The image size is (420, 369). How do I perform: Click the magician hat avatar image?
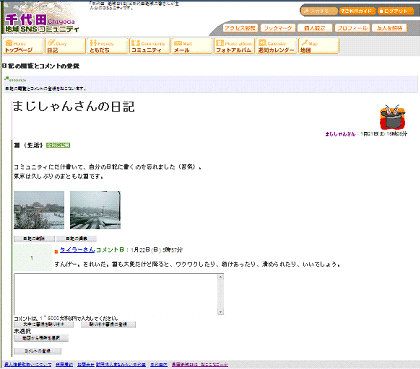pyautogui.click(x=393, y=117)
